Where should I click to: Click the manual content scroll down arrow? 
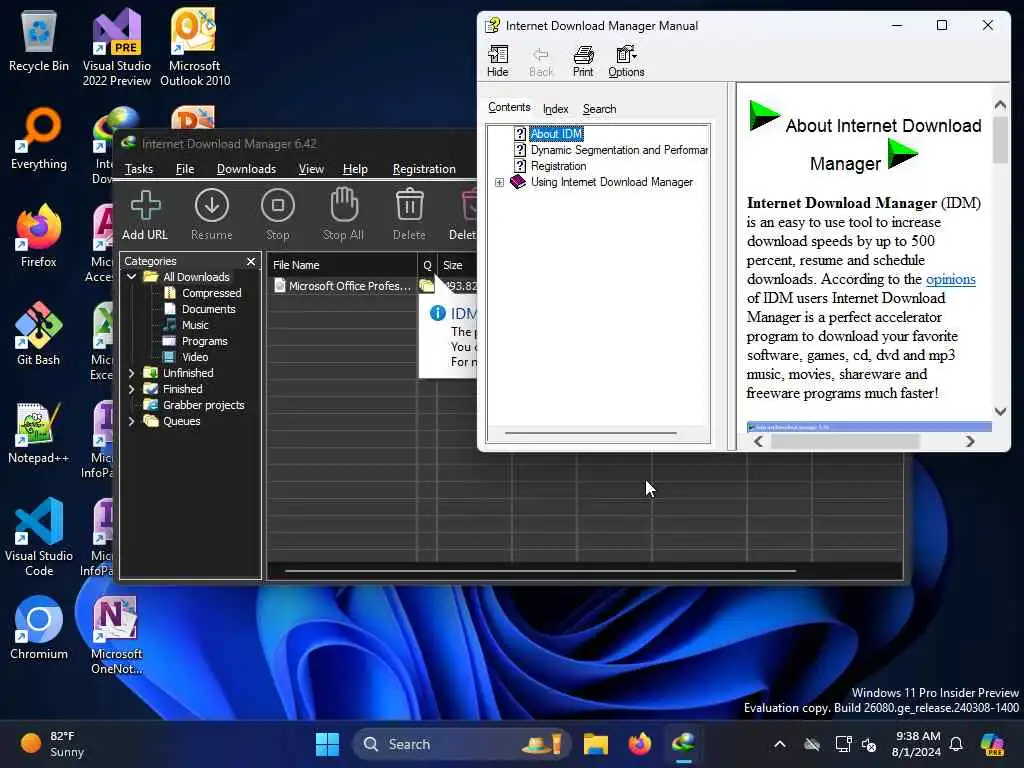pyautogui.click(x=1000, y=411)
